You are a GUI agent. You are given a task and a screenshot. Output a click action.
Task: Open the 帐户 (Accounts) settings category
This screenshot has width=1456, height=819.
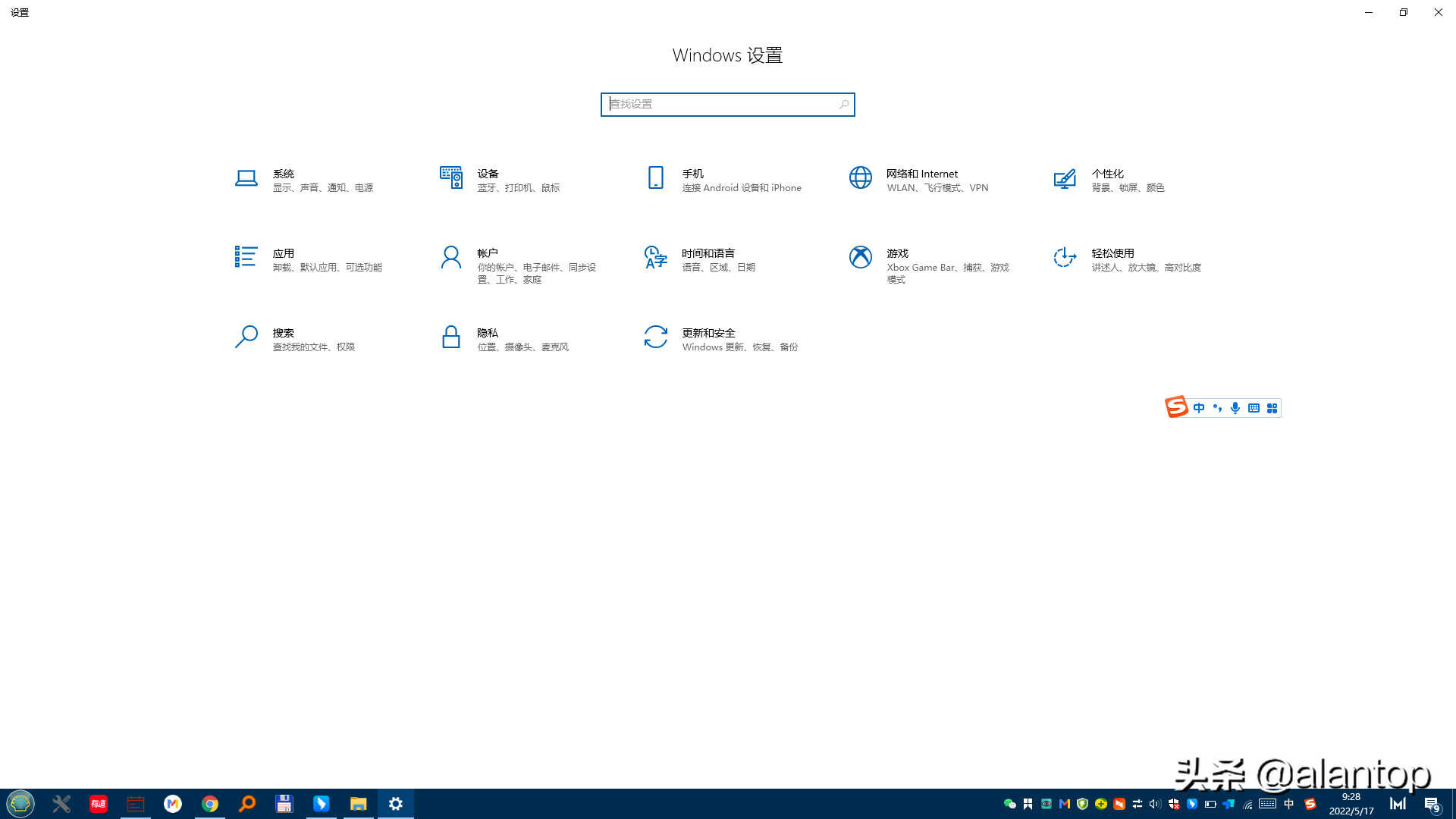519,265
